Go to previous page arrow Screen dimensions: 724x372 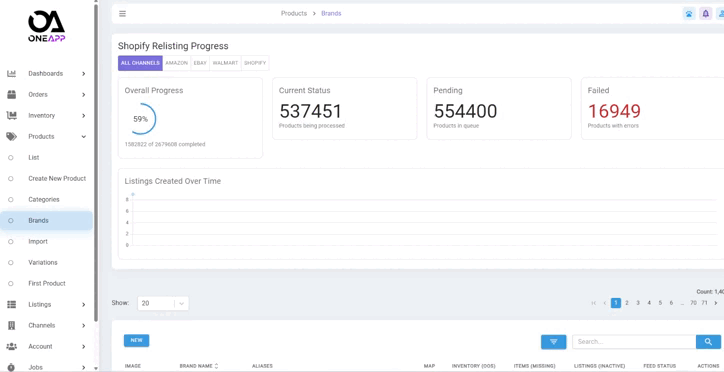click(x=605, y=303)
